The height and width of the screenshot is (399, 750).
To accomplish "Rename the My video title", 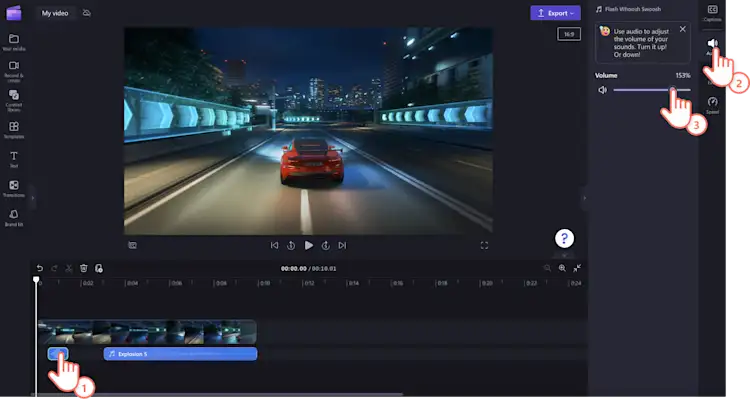I will 55,13.
